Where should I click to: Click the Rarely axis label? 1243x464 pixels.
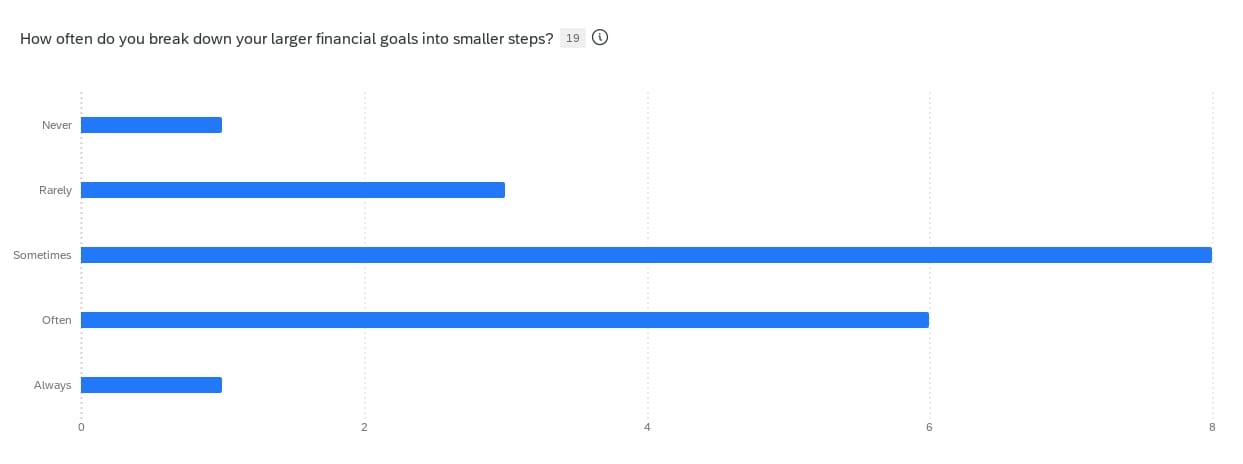click(x=55, y=190)
